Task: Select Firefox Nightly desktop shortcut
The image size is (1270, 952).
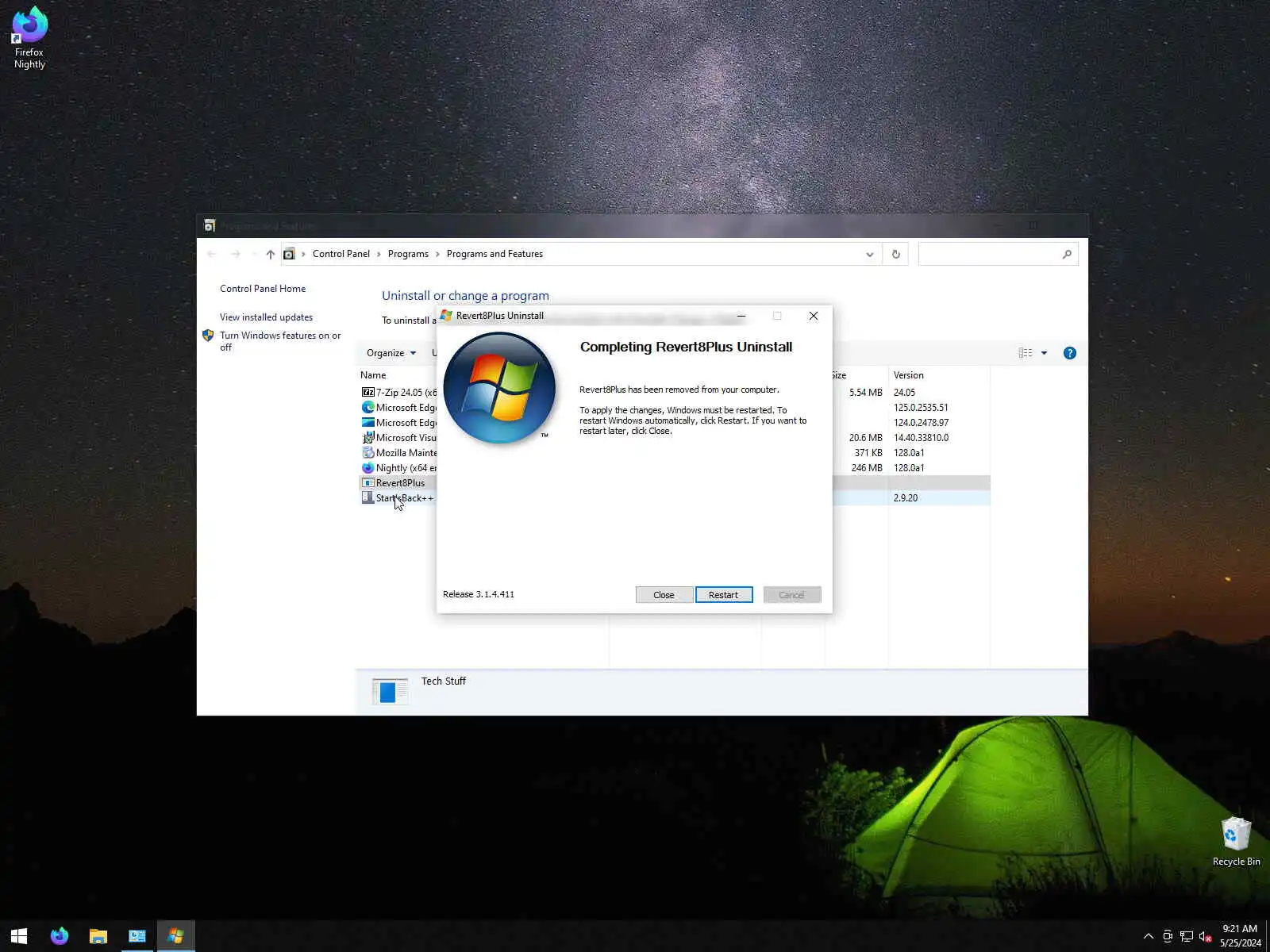Action: pos(29,38)
